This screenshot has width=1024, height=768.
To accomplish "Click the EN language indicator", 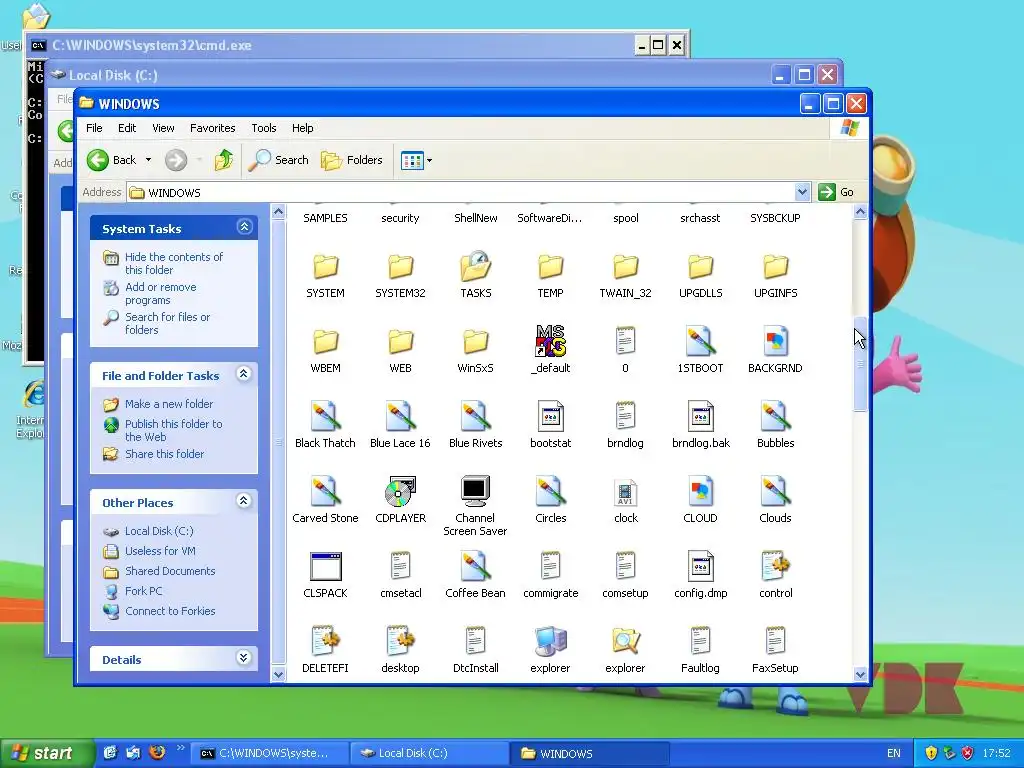I will point(893,753).
